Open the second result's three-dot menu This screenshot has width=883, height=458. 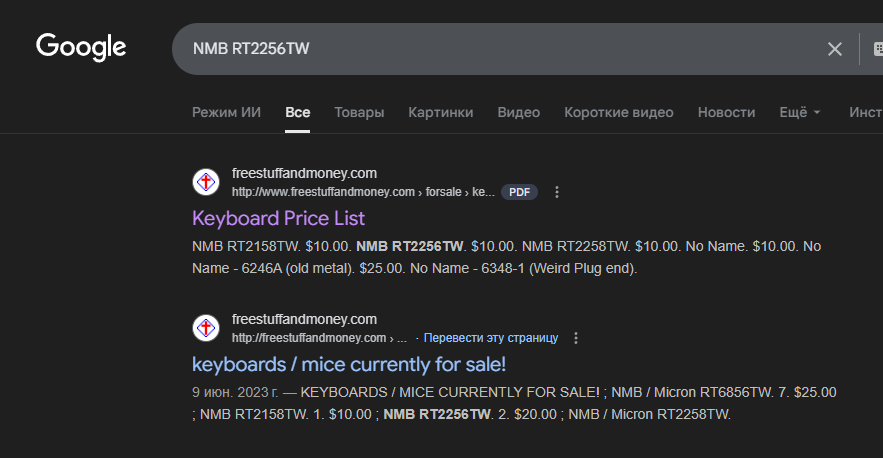click(x=576, y=338)
